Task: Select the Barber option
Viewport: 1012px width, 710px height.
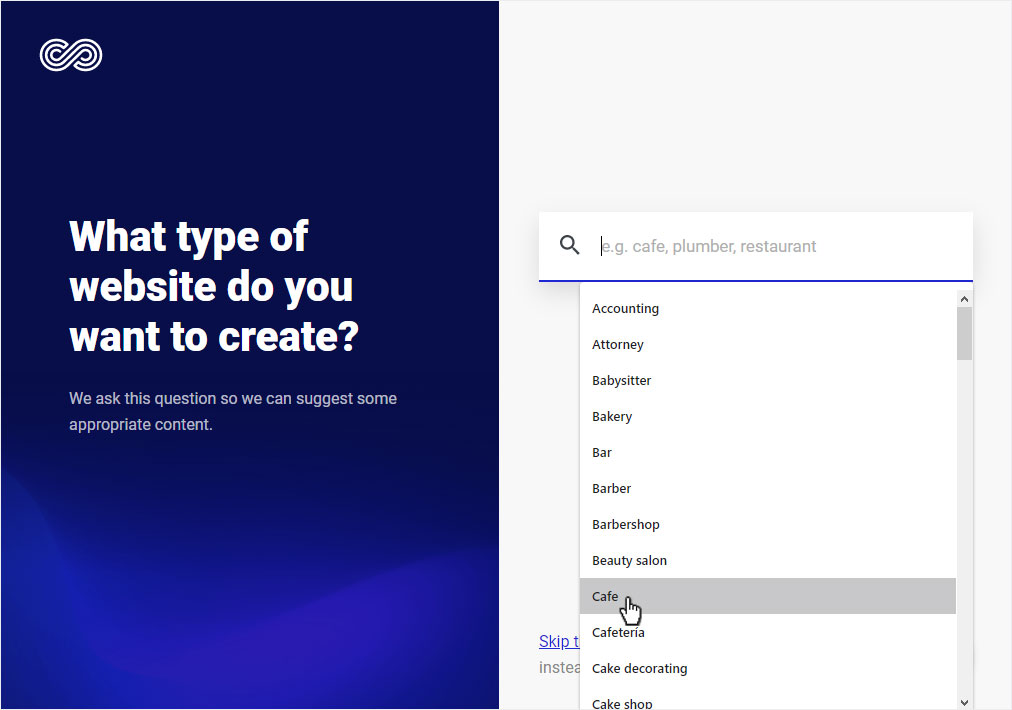Action: (x=767, y=489)
